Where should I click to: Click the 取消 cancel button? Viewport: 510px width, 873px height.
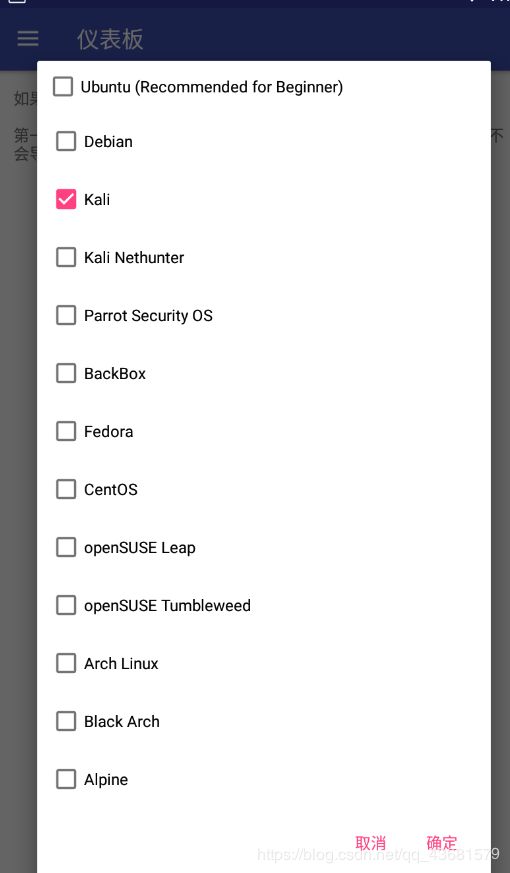[370, 842]
